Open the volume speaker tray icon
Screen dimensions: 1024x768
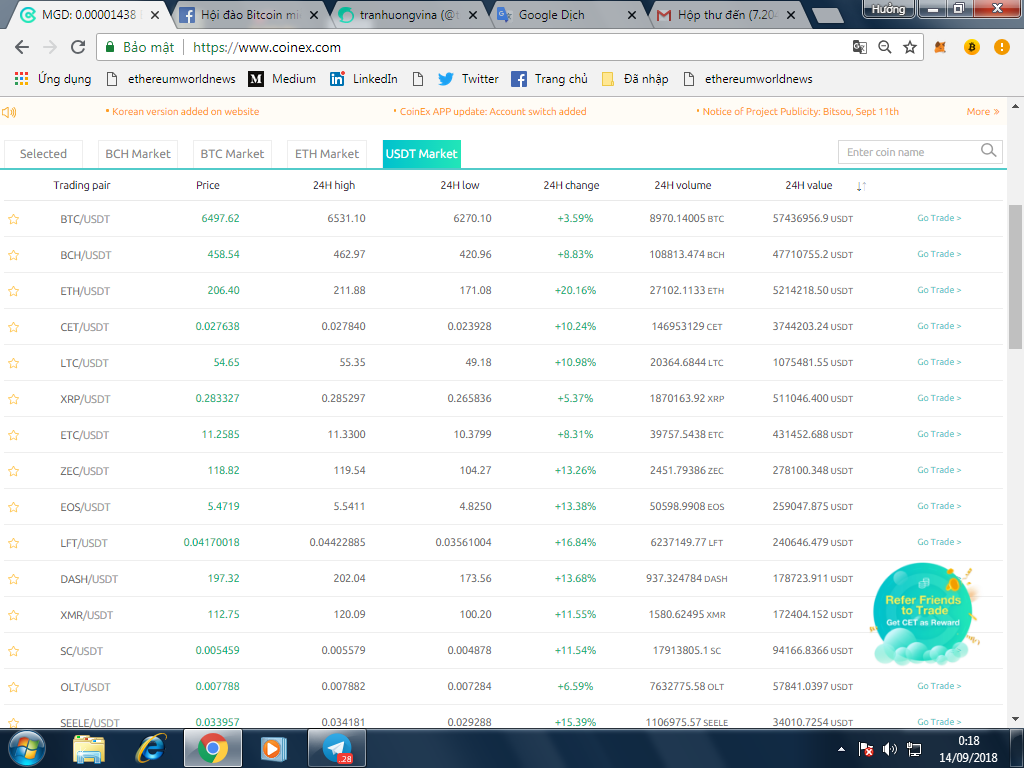[889, 749]
